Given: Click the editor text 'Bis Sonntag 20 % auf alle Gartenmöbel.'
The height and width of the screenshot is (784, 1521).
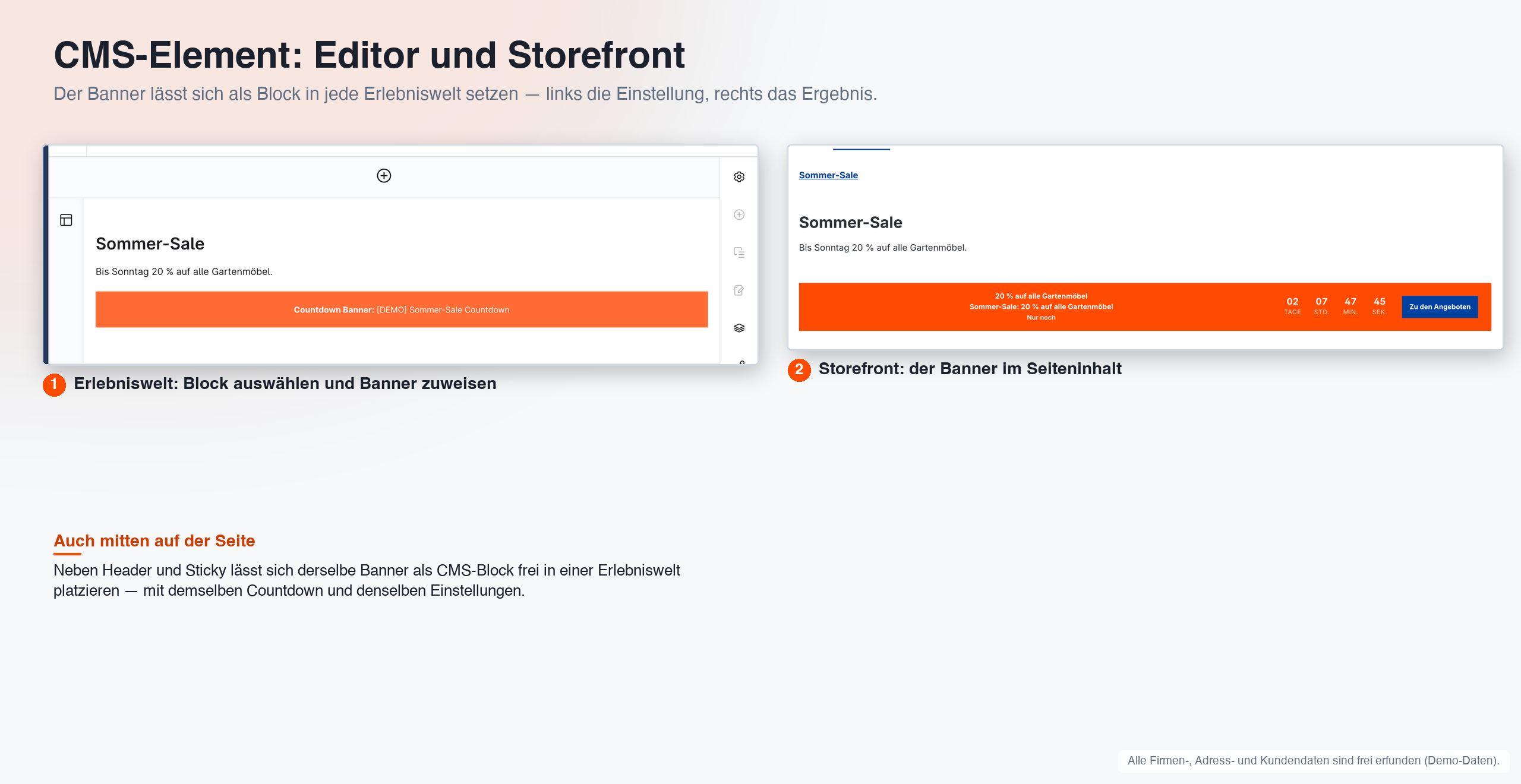Looking at the screenshot, I should 184,271.
